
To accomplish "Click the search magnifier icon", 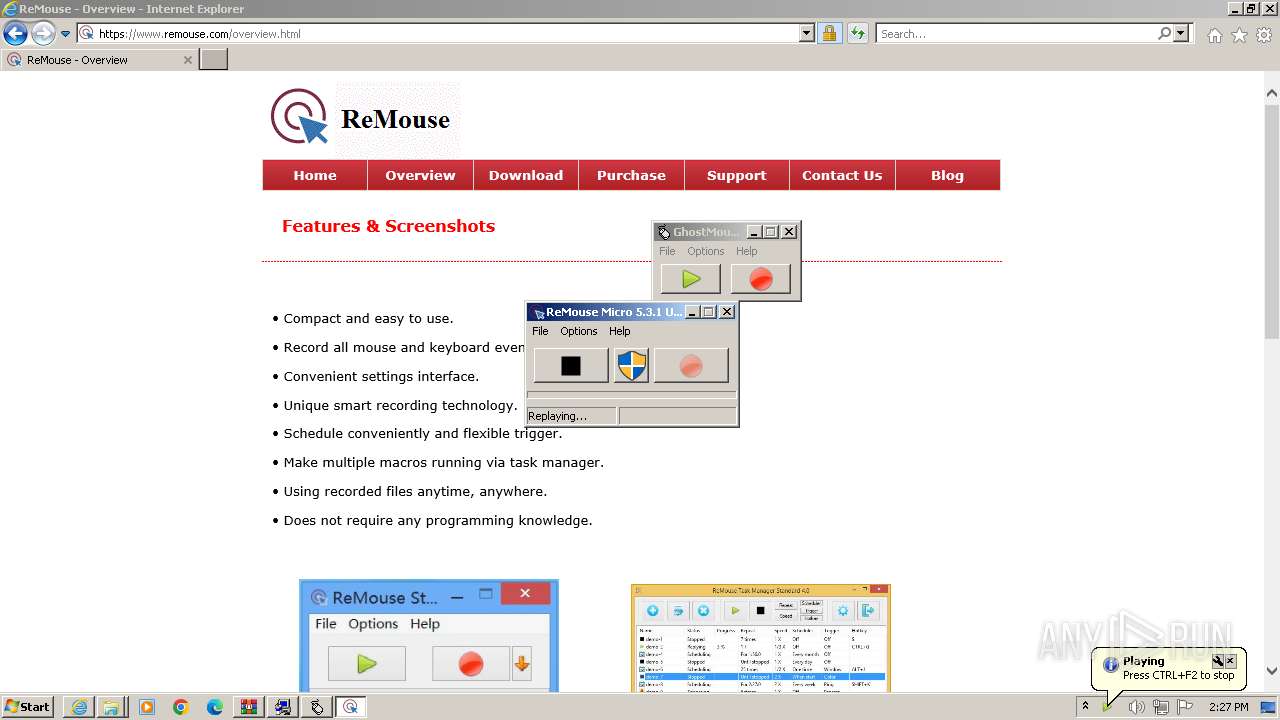I will [x=1164, y=33].
